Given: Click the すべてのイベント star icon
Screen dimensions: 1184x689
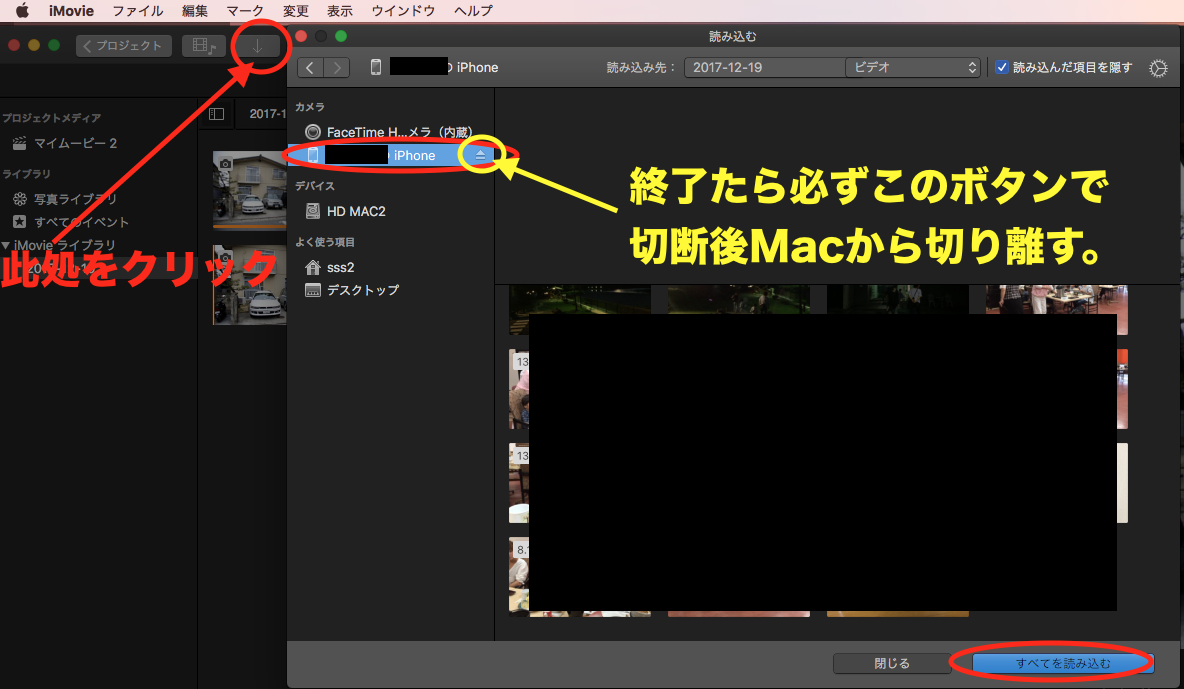Looking at the screenshot, I should pos(20,221).
